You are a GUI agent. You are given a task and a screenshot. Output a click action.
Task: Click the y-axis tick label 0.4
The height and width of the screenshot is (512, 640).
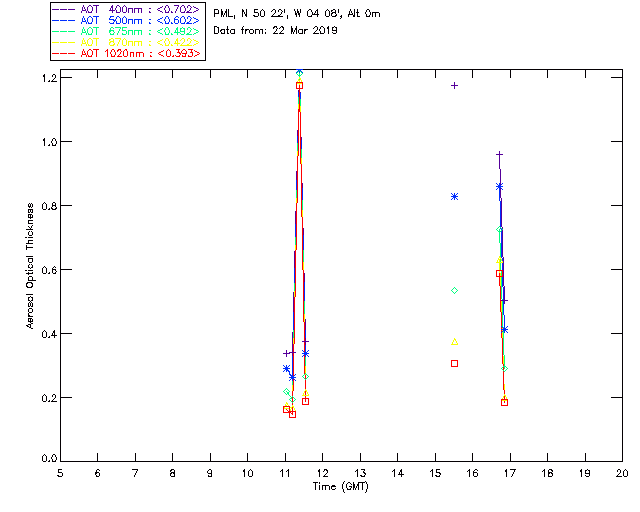point(49,334)
